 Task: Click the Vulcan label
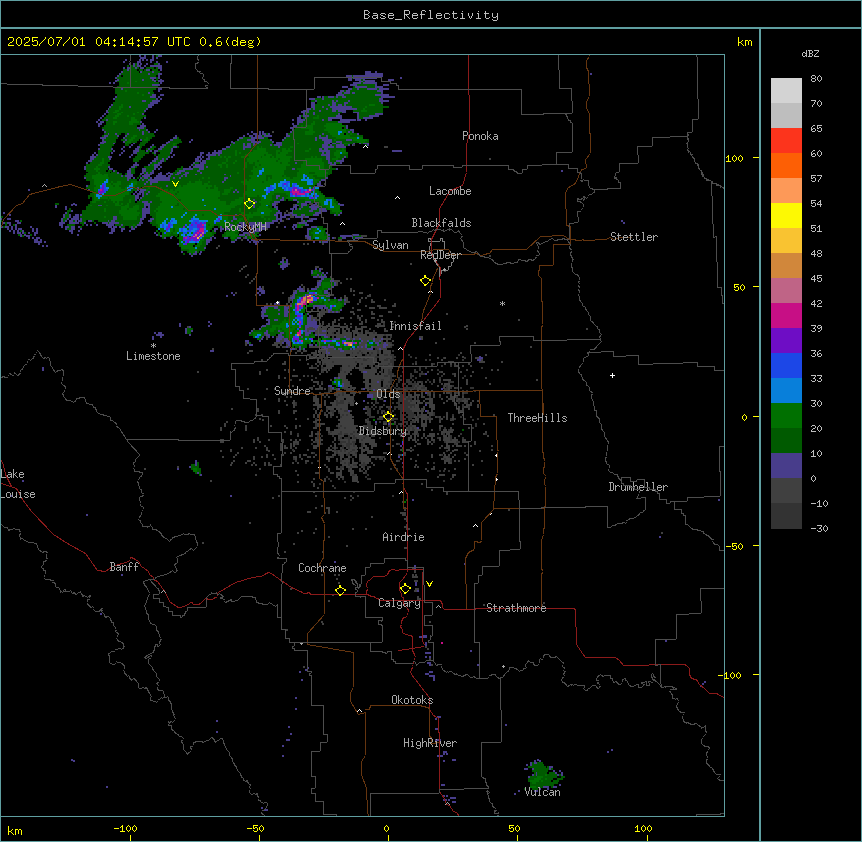pos(543,792)
